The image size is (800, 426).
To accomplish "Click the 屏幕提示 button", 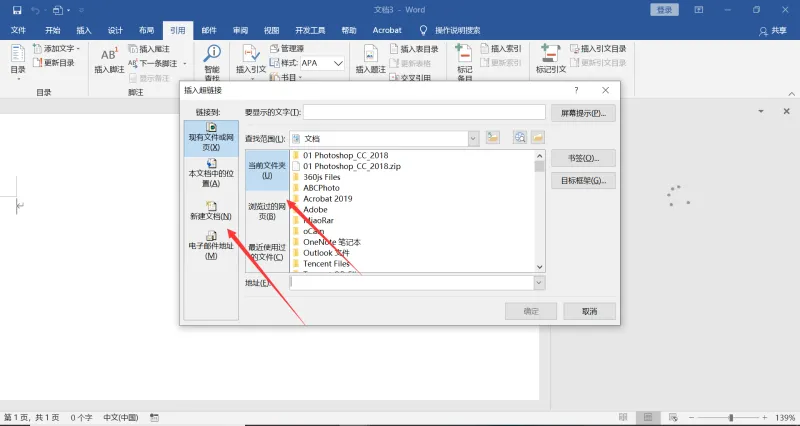I will click(x=583, y=113).
